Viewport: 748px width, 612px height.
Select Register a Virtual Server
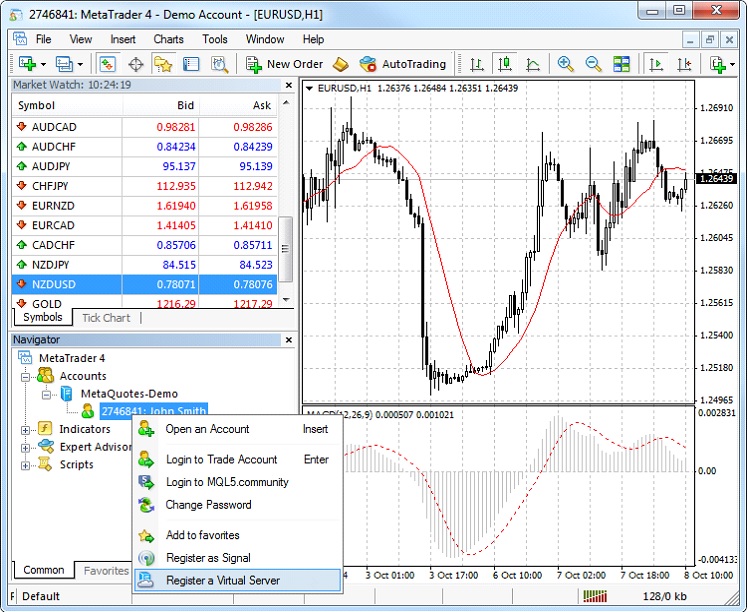[x=237, y=581]
